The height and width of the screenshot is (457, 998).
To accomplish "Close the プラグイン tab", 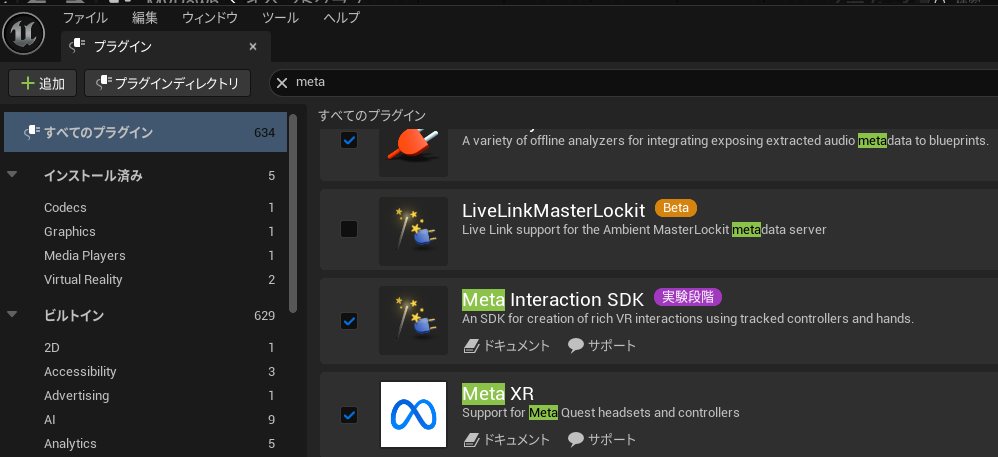I will (253, 46).
